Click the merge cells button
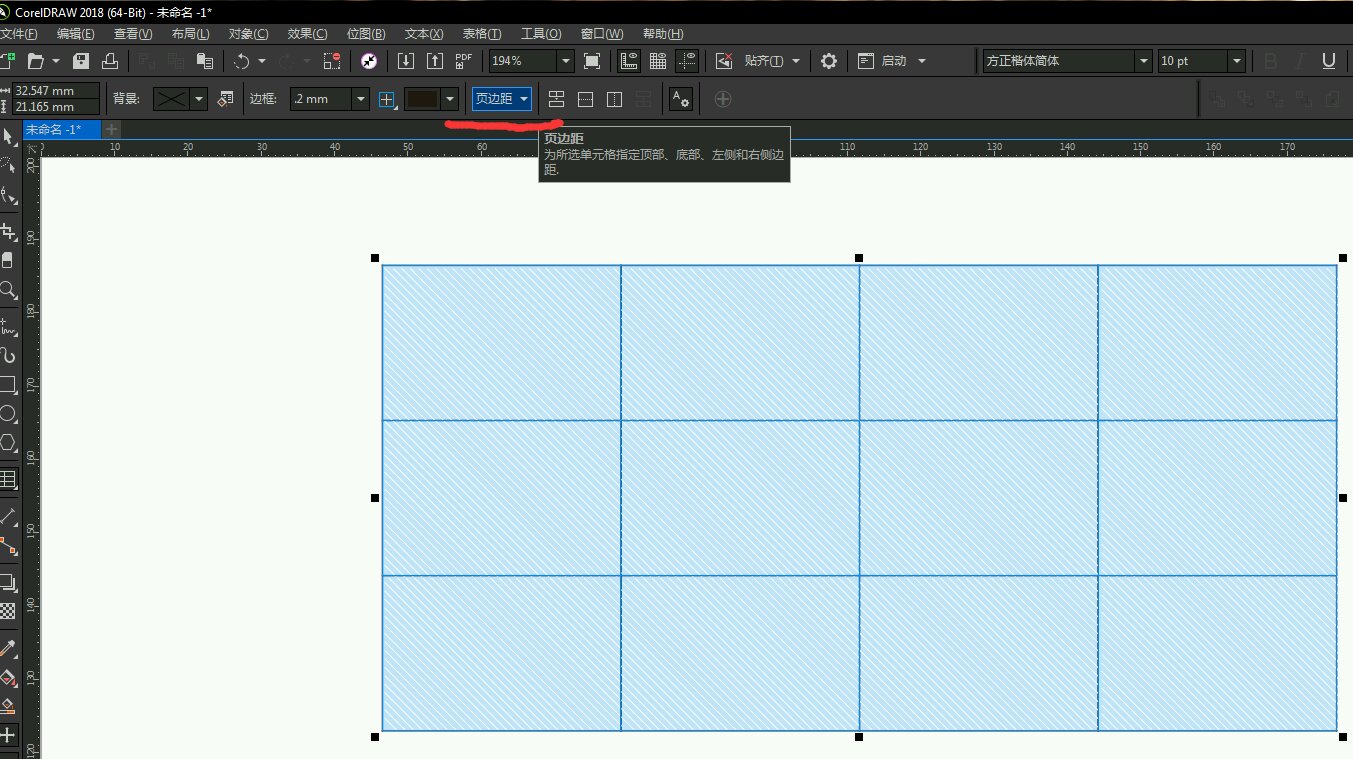This screenshot has width=1353, height=759. 556,99
